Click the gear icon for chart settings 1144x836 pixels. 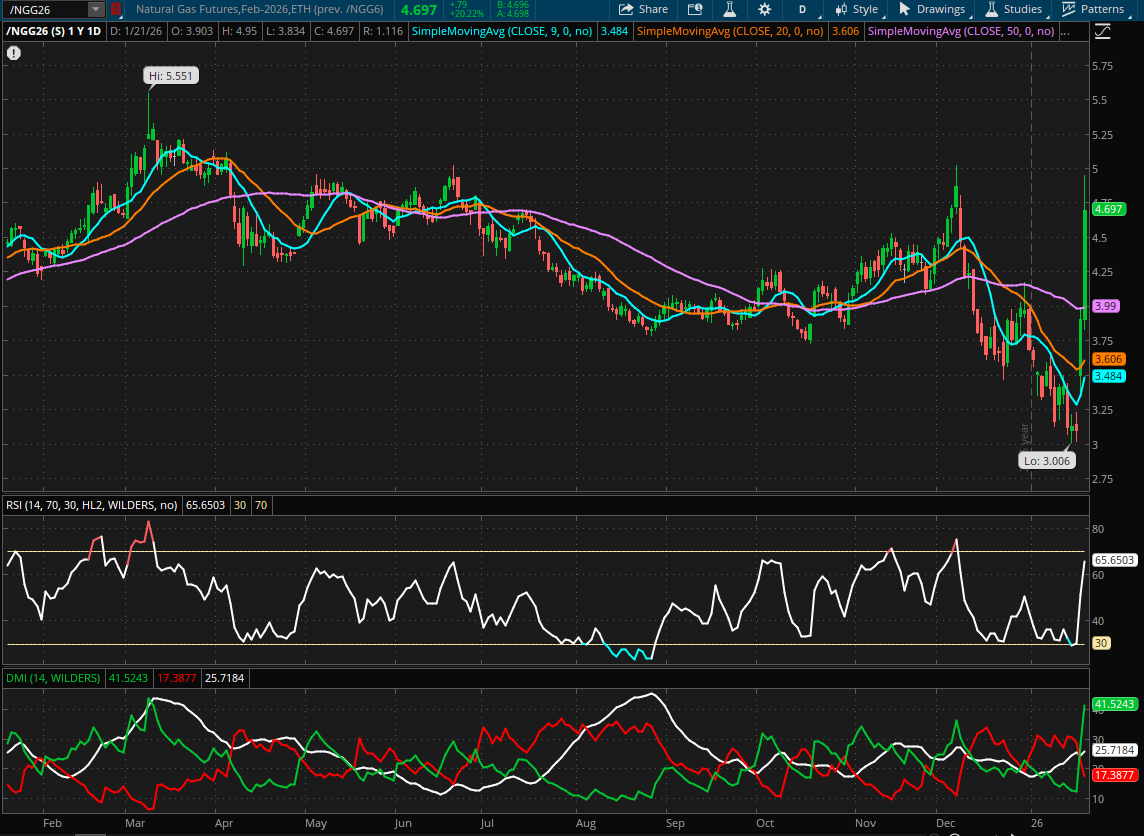coord(764,9)
